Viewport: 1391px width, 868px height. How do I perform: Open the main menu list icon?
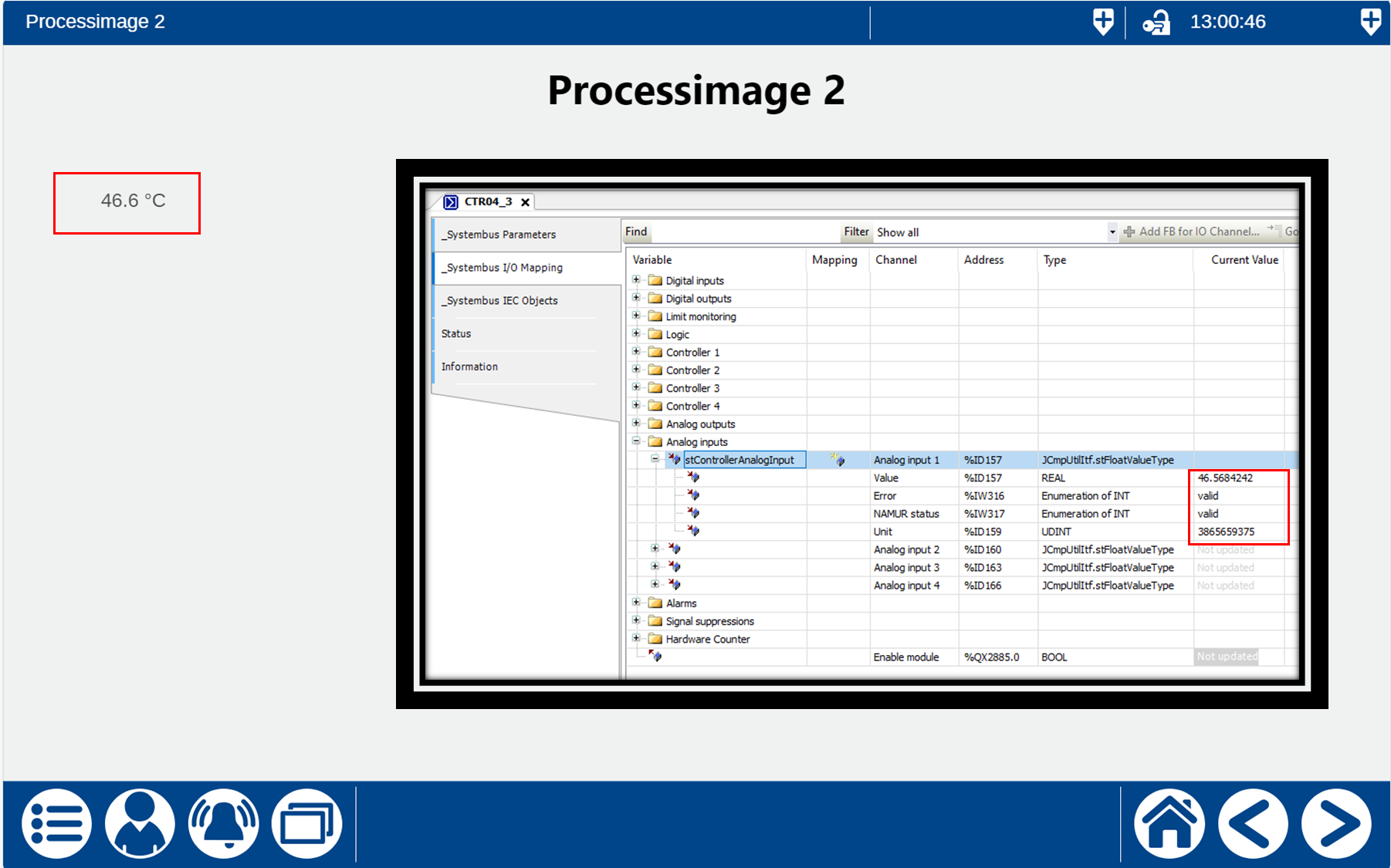click(56, 823)
